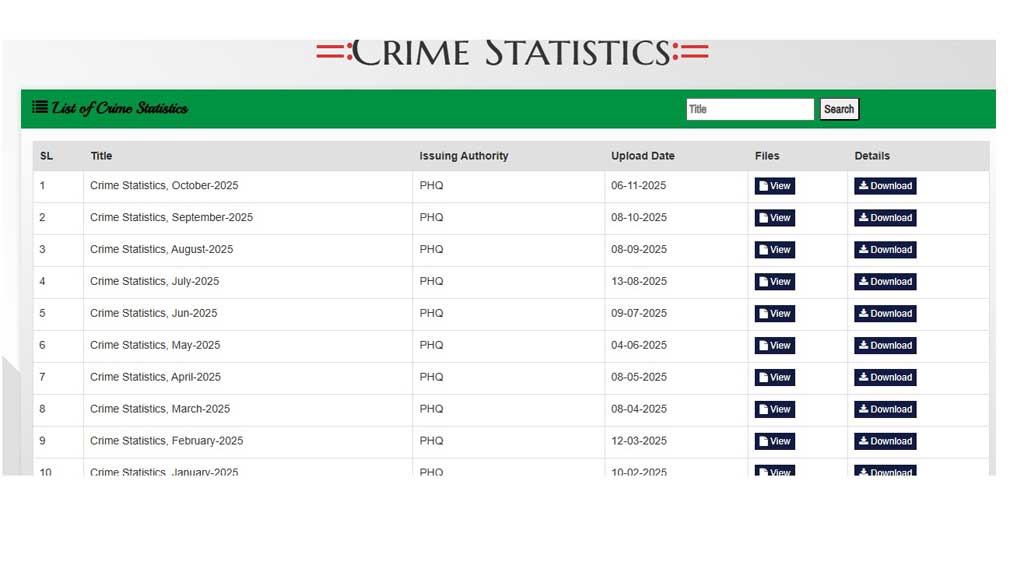Download the Jun-2025 crime statistics
This screenshot has width=1024, height=576.
pos(885,314)
